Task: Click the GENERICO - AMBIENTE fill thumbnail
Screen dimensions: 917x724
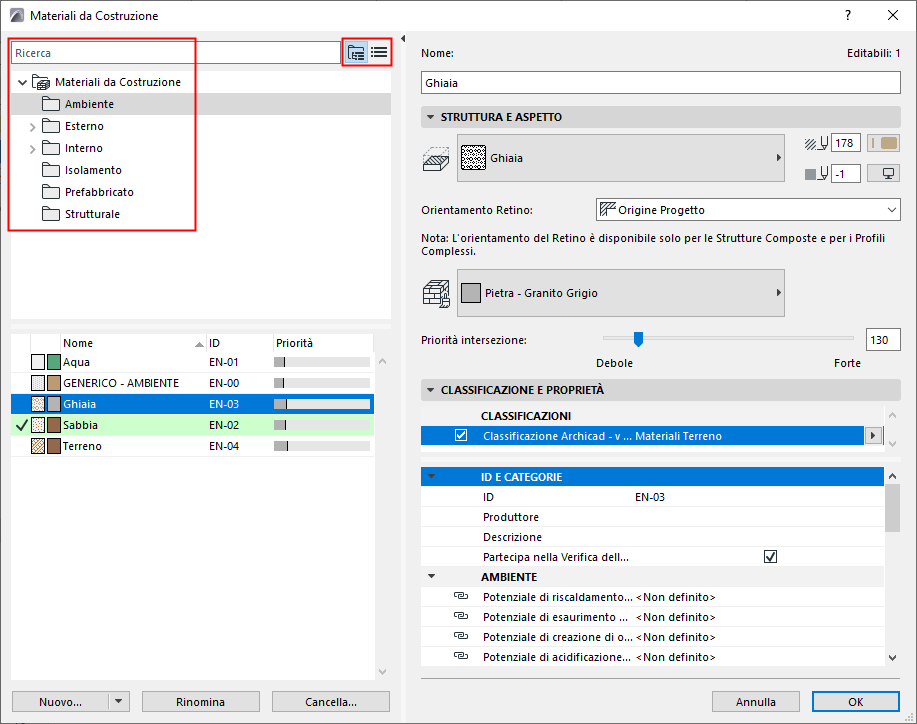Action: pyautogui.click(x=38, y=383)
